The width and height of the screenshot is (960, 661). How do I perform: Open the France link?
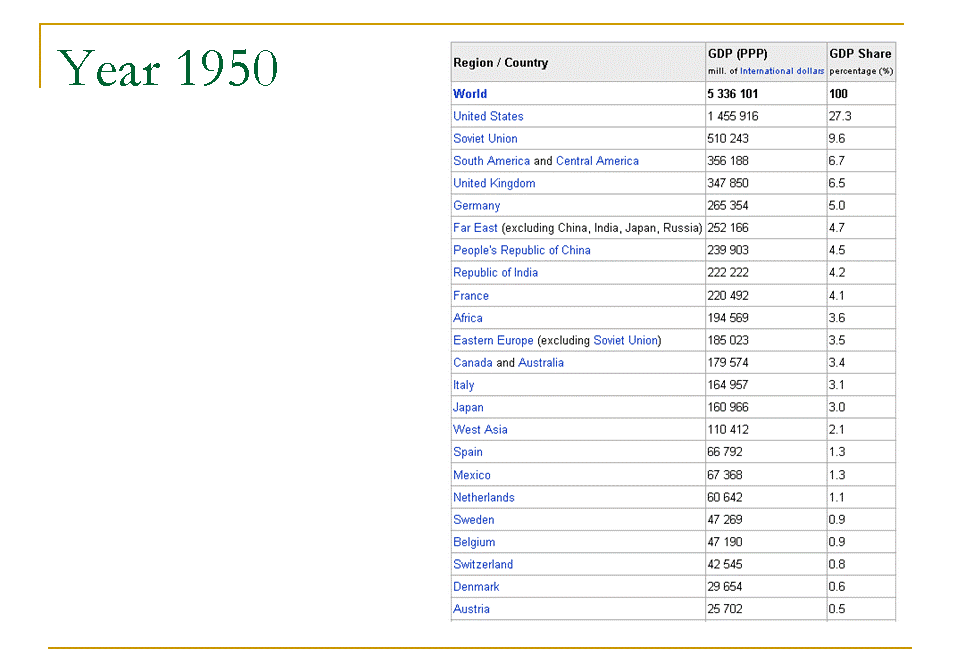[x=471, y=296]
